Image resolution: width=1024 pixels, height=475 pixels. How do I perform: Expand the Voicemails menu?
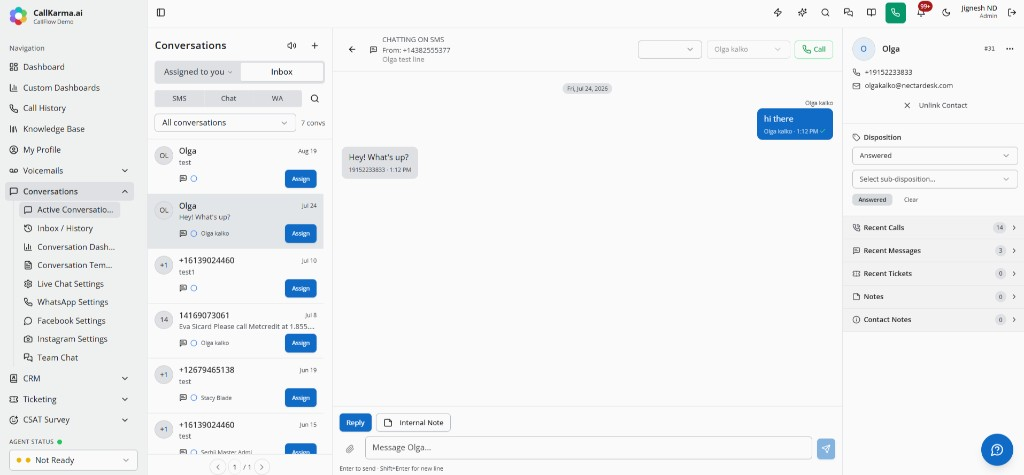coord(69,171)
